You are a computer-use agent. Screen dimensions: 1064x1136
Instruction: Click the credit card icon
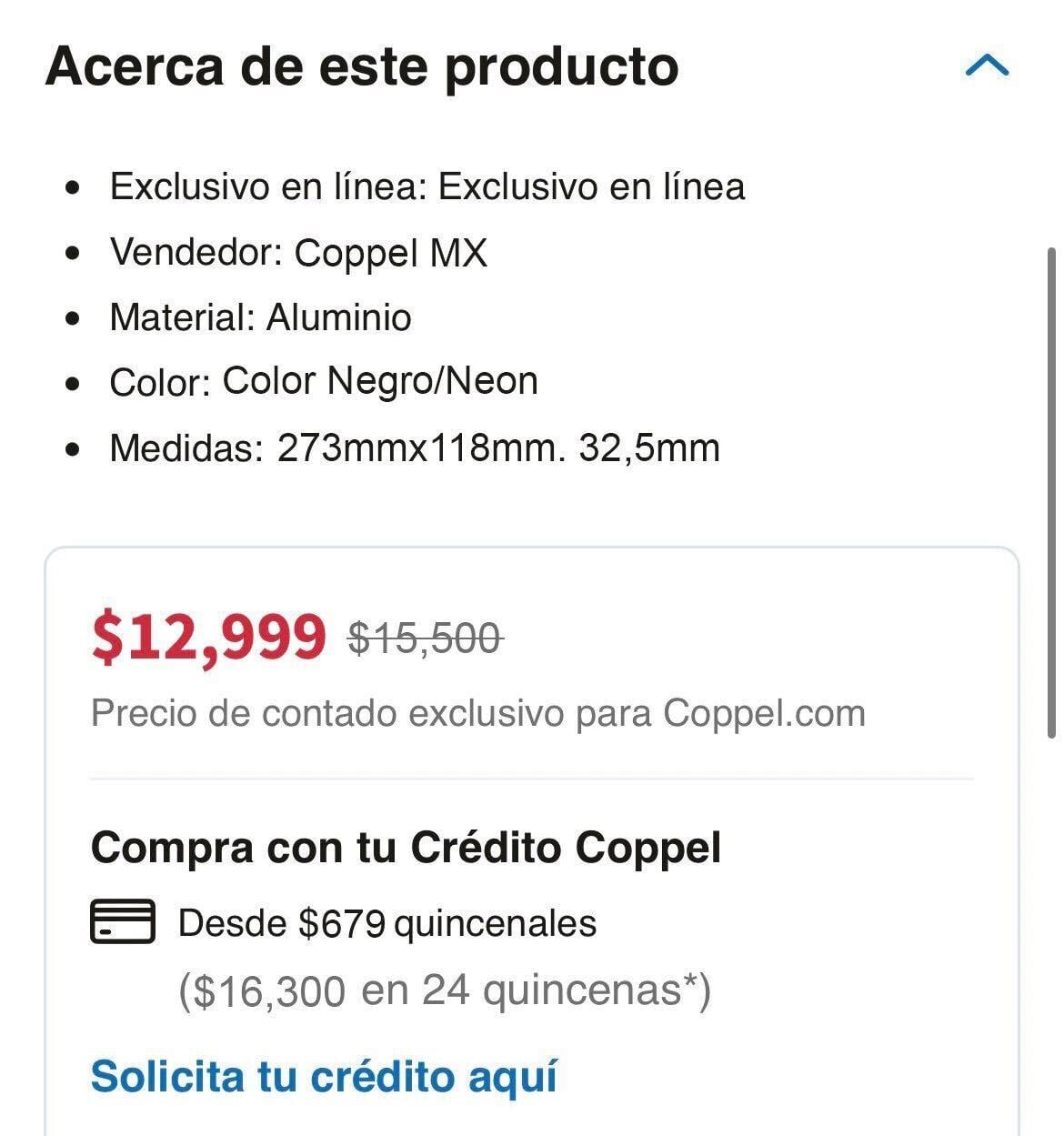point(122,921)
